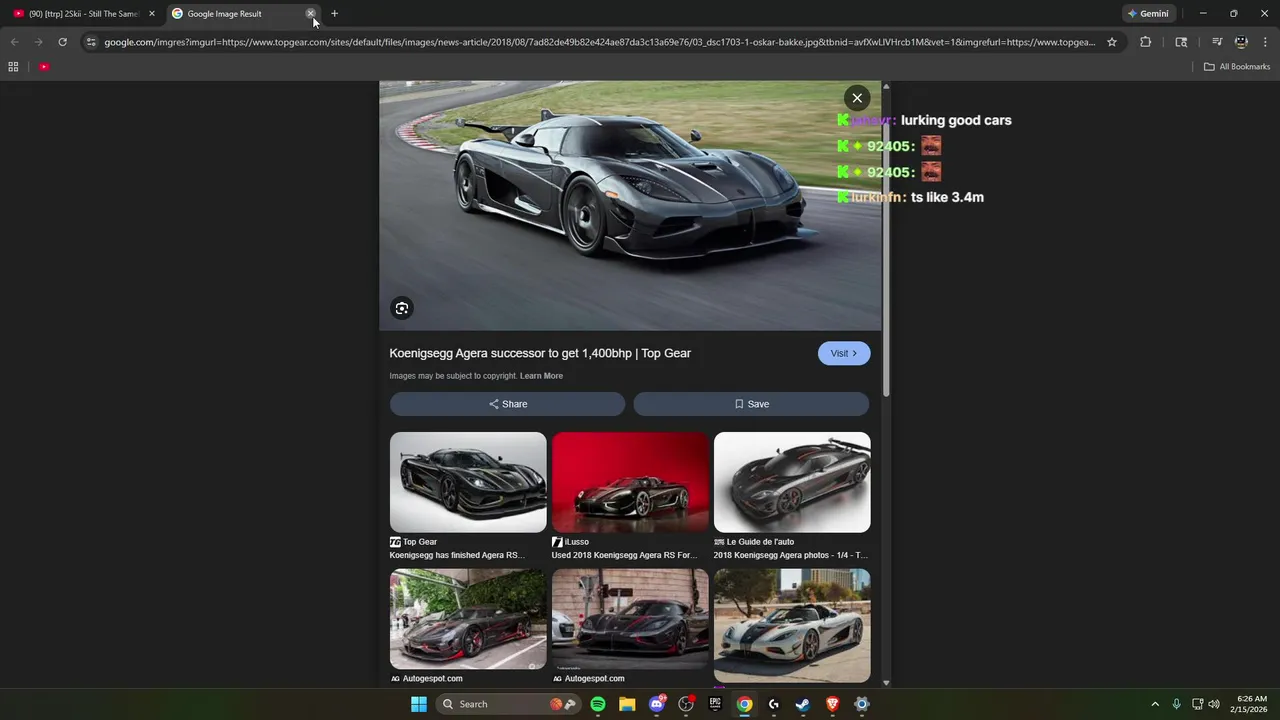This screenshot has width=1280, height=720.
Task: Close the 2Skii YouTube tab
Action: coord(152,14)
